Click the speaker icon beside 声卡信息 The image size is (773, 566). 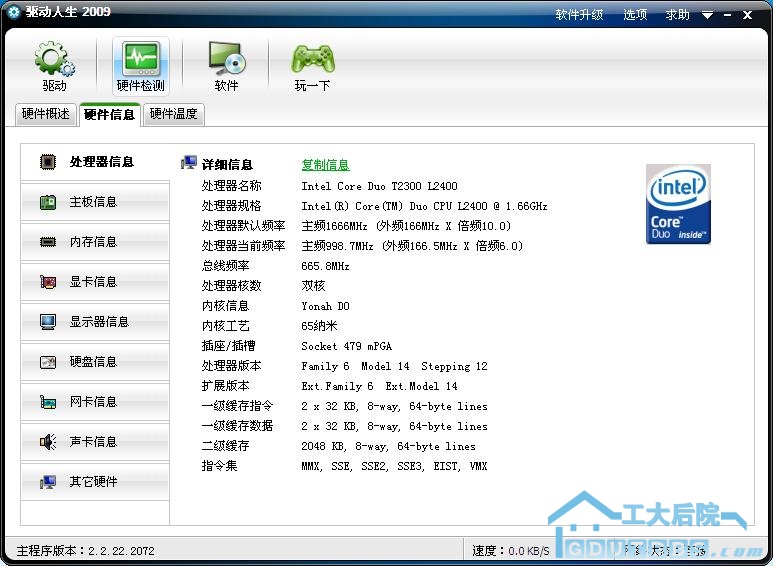pos(48,442)
